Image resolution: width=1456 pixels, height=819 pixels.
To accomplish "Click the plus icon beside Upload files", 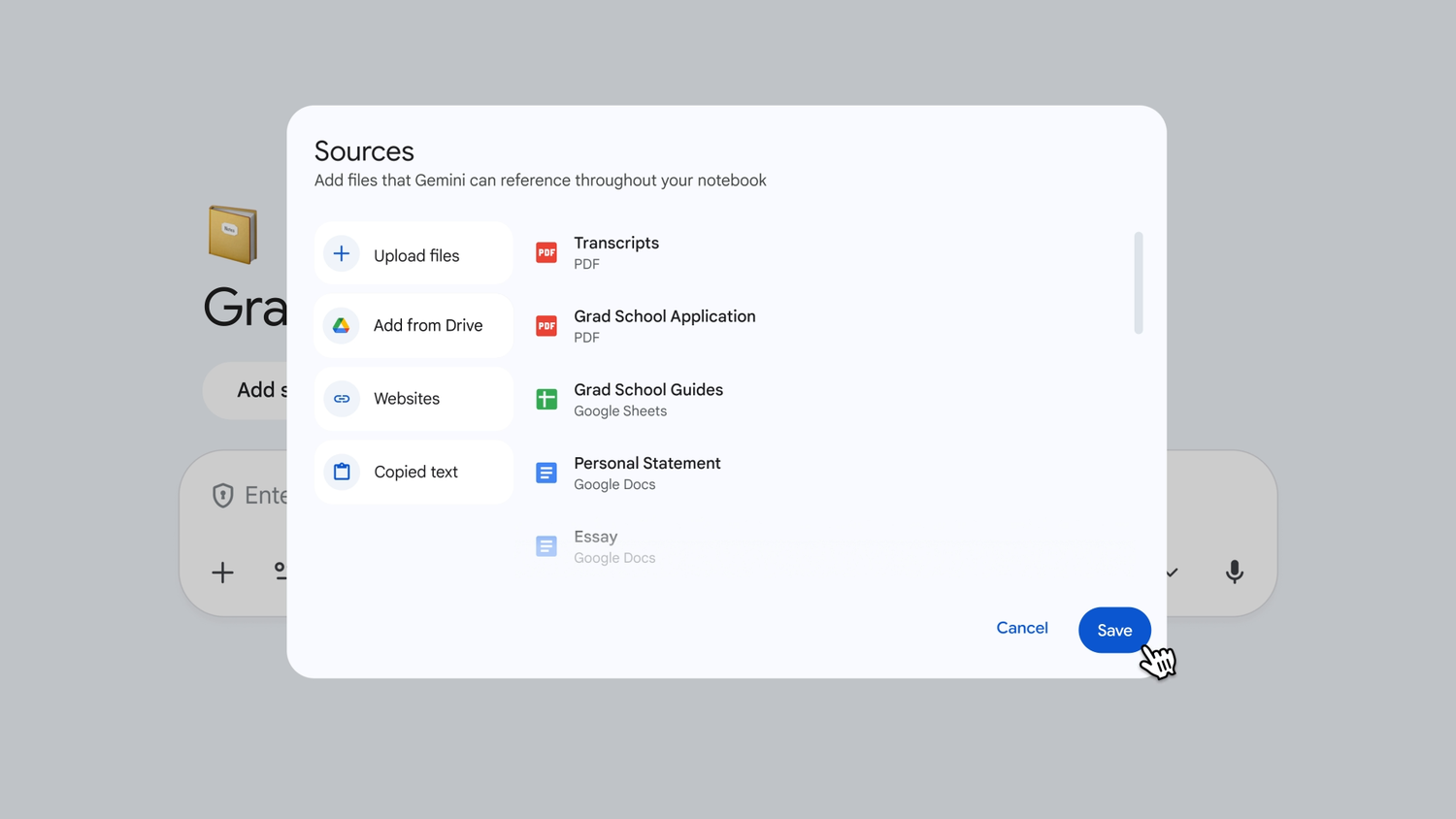I will (342, 254).
